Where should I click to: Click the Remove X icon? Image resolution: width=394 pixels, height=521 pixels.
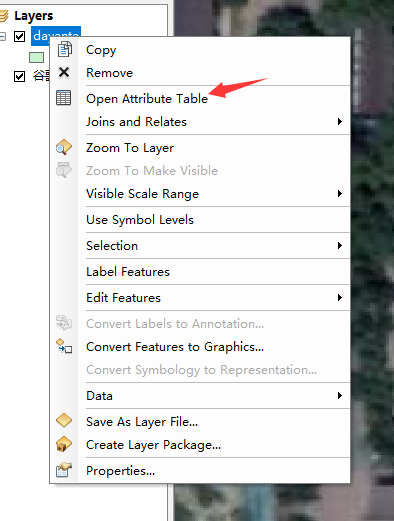click(64, 72)
